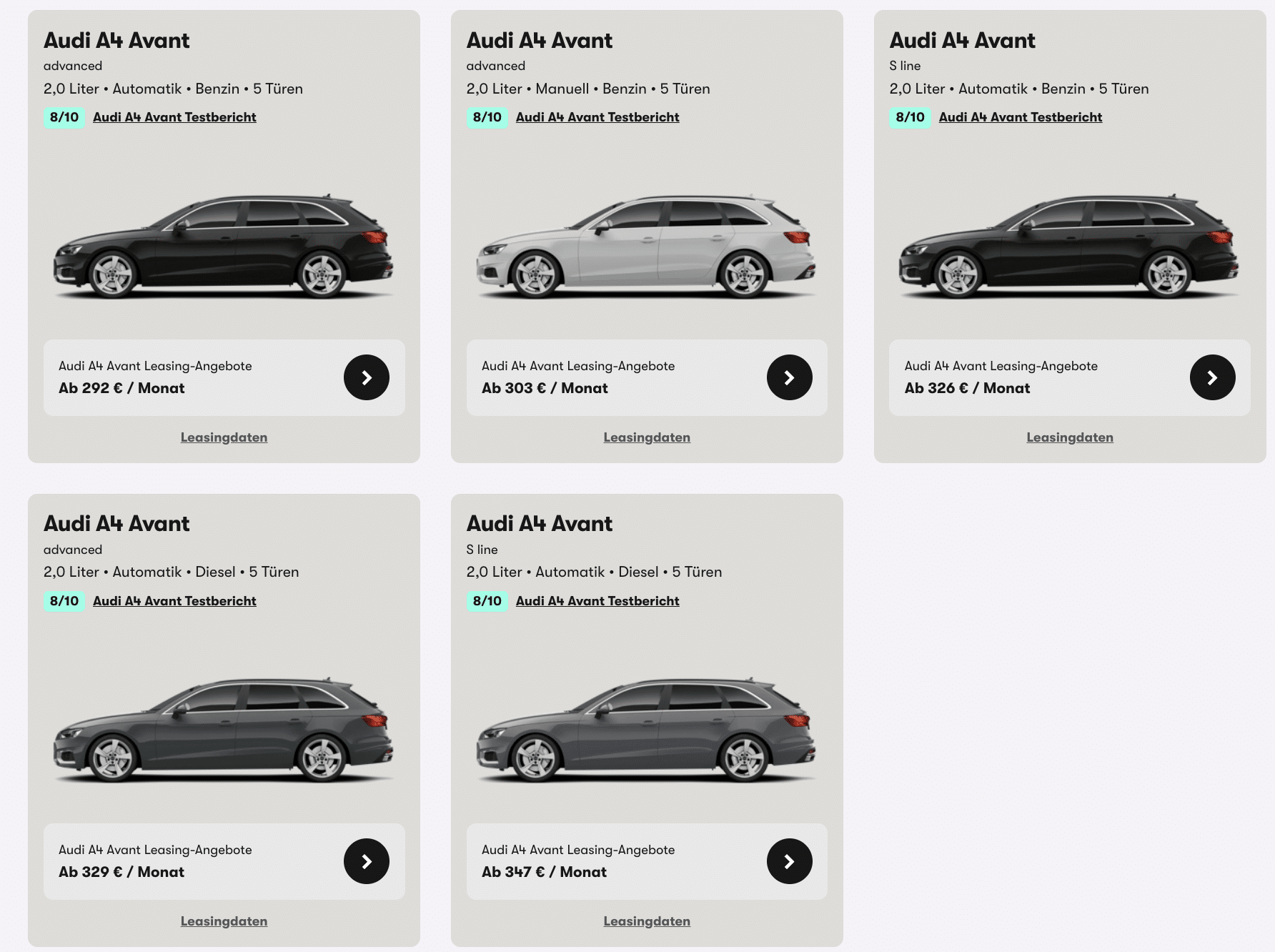Open Testbericht link on advanced Diesel card
Image resolution: width=1275 pixels, height=952 pixels.
tap(174, 601)
